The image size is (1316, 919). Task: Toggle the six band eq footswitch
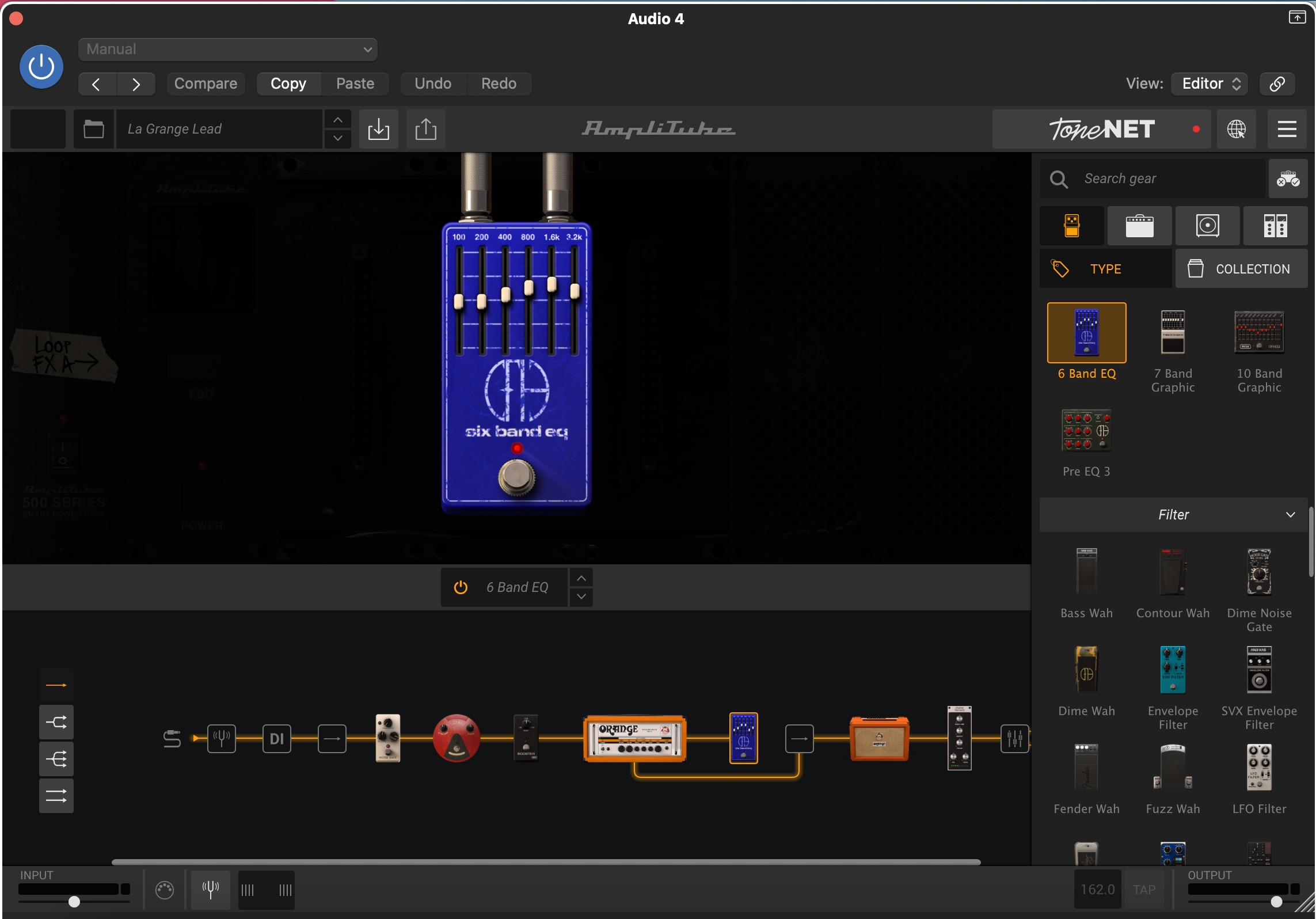click(516, 478)
